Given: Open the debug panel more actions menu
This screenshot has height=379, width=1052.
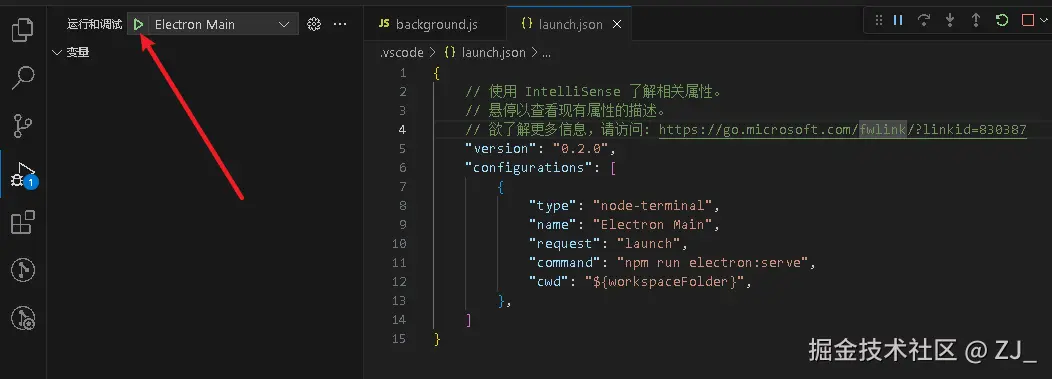Looking at the screenshot, I should pos(340,25).
